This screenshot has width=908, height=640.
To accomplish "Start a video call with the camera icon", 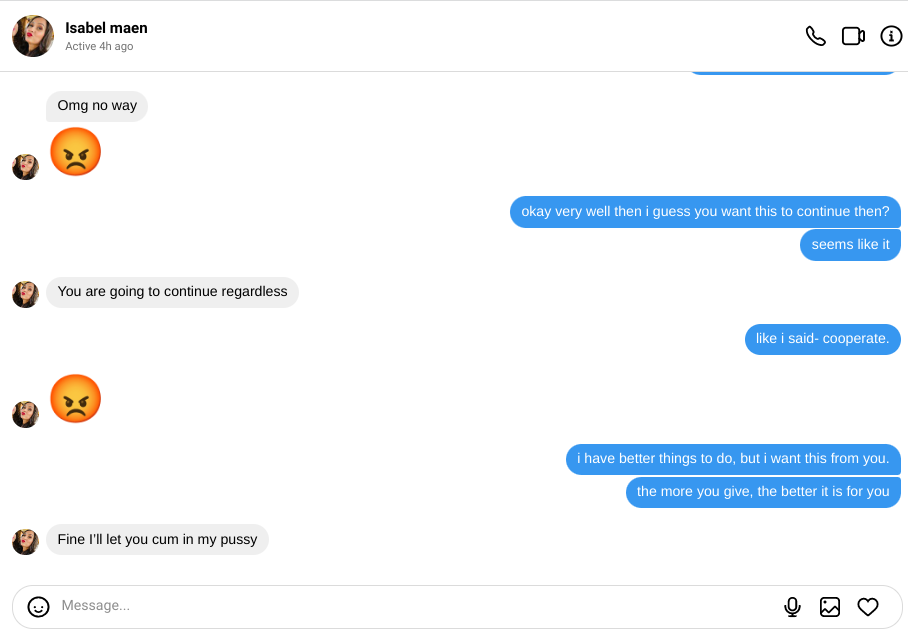I will pyautogui.click(x=853, y=36).
